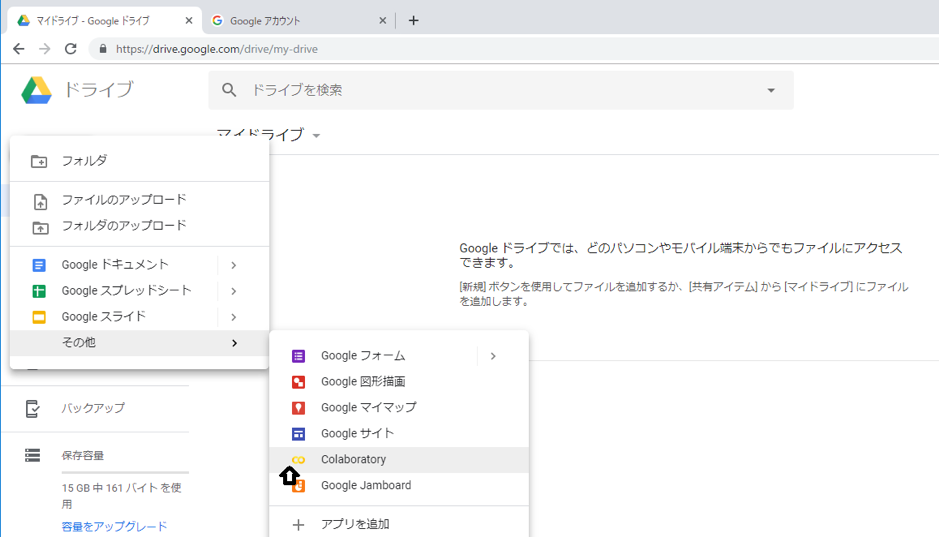Click in the ドライブを検索 search field

pyautogui.click(x=501, y=90)
